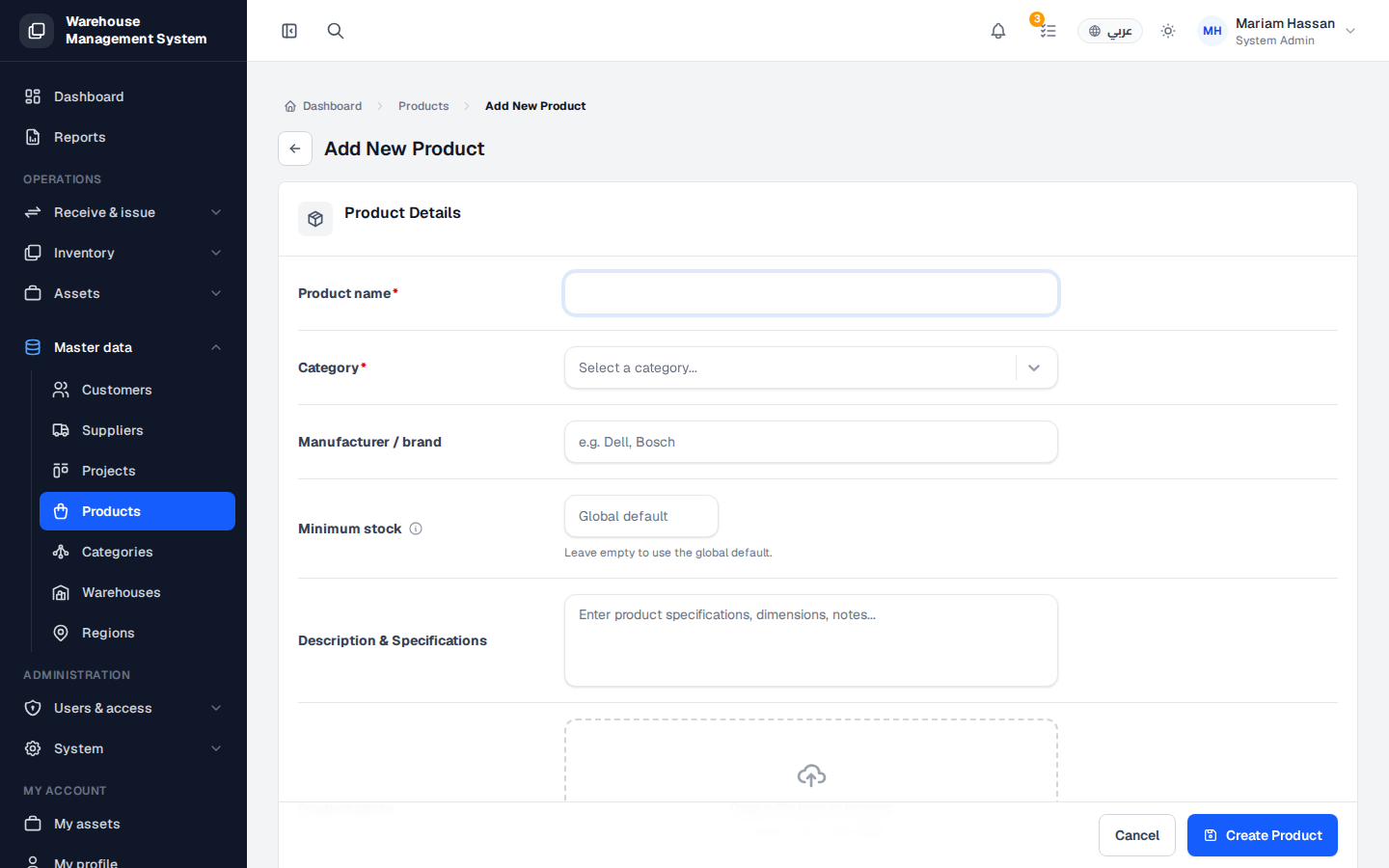Focus the Product name input field

811,293
